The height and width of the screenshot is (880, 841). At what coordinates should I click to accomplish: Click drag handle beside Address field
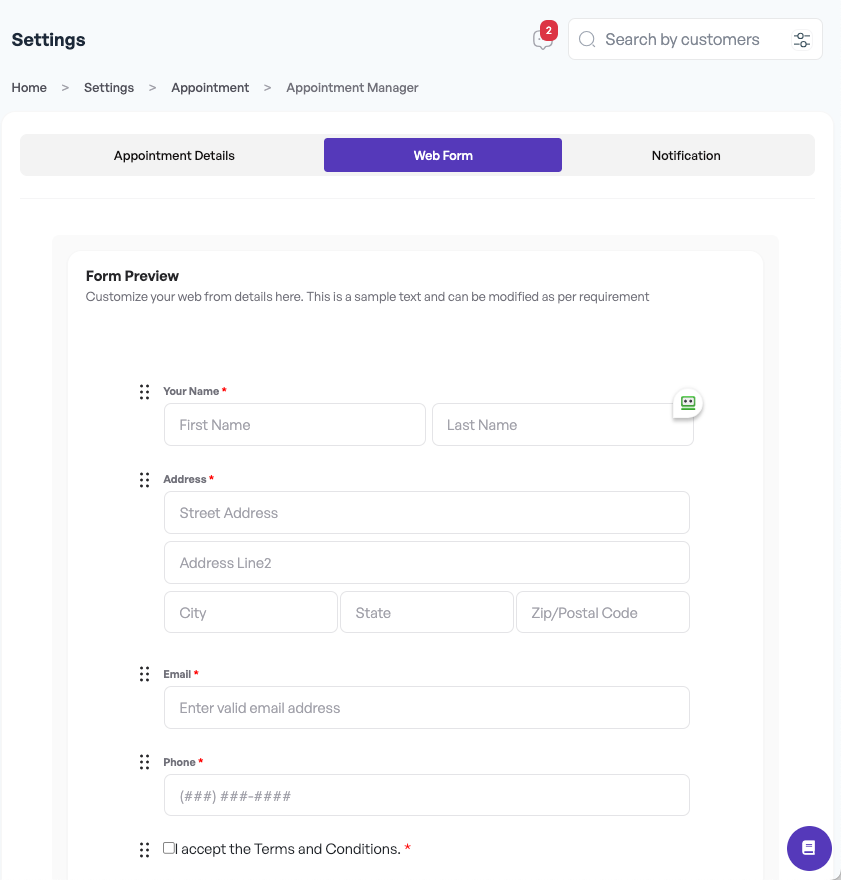click(x=144, y=480)
